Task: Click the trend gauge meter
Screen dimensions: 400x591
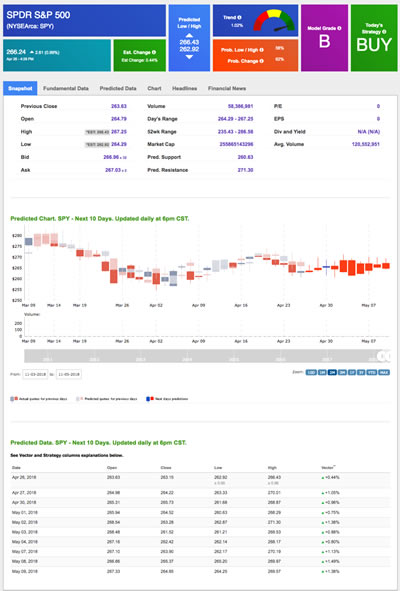Action: pyautogui.click(x=274, y=21)
